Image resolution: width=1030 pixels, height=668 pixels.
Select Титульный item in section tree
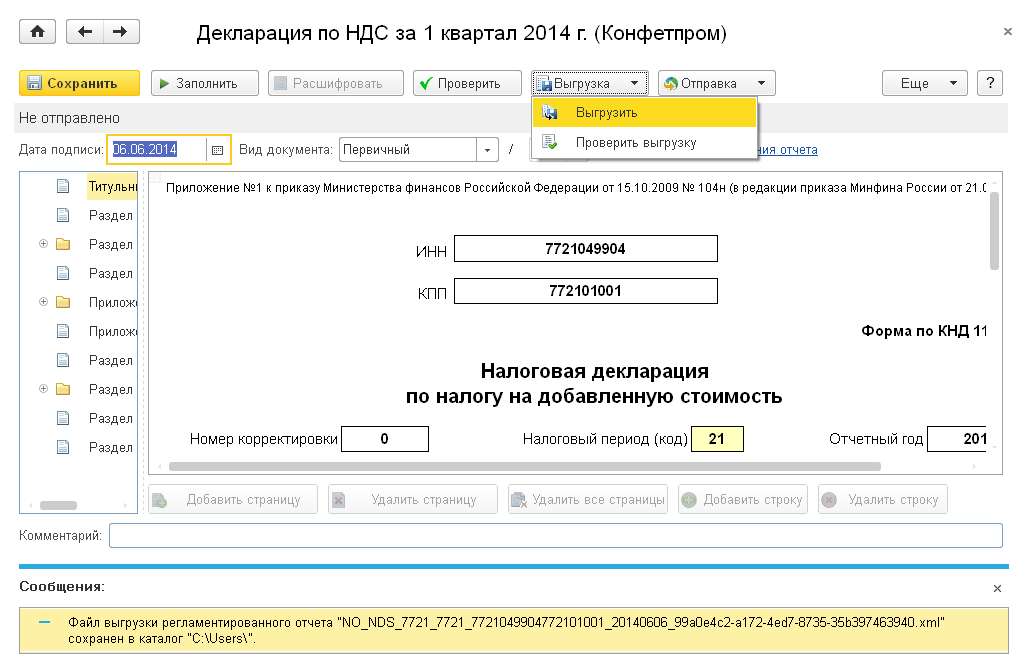click(110, 186)
